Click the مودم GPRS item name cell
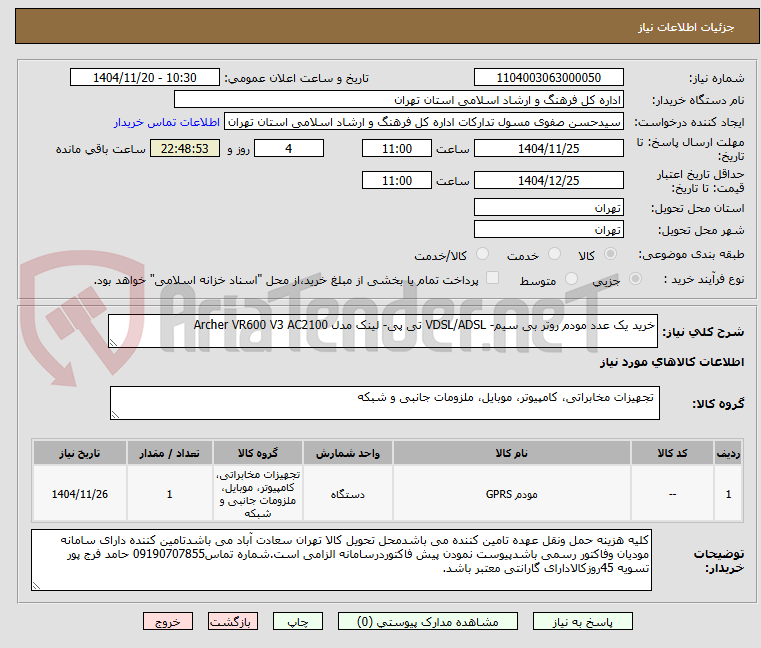 [x=512, y=494]
